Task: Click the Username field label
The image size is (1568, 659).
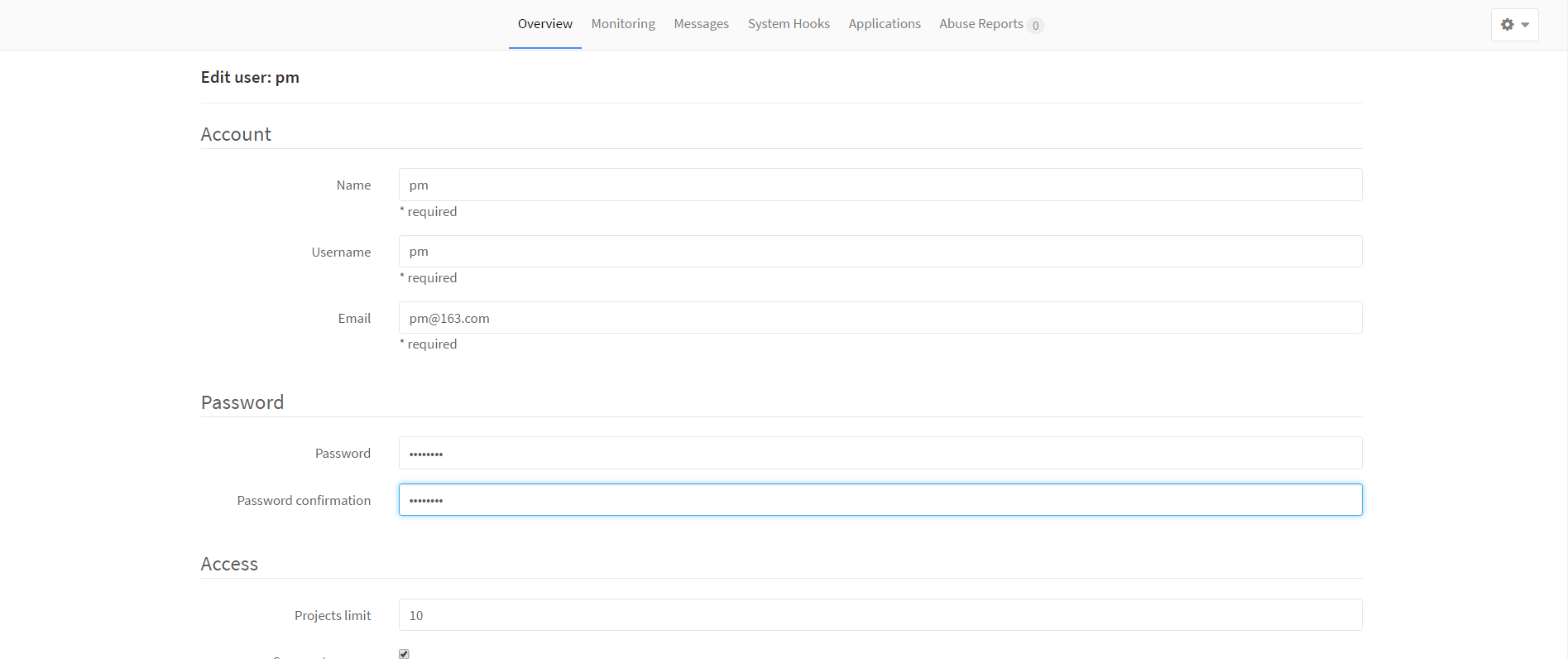Action: click(x=341, y=253)
